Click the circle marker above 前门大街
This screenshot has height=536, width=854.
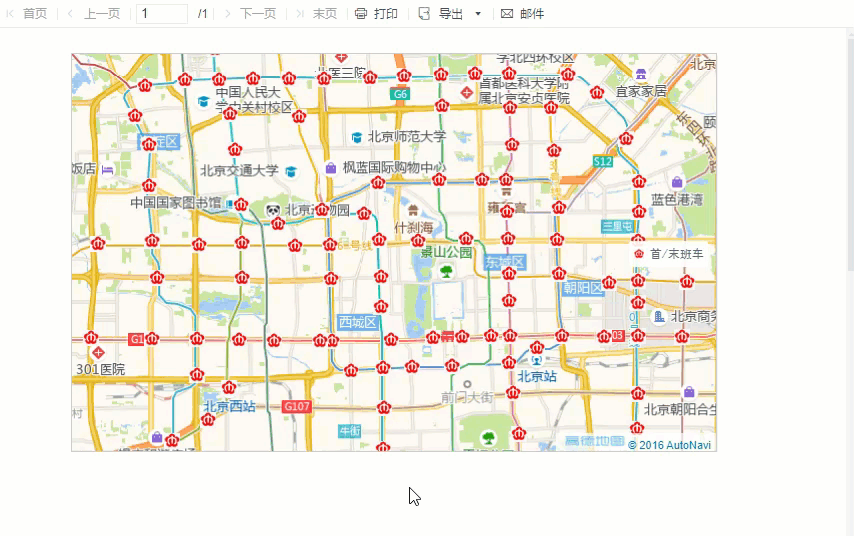[467, 384]
